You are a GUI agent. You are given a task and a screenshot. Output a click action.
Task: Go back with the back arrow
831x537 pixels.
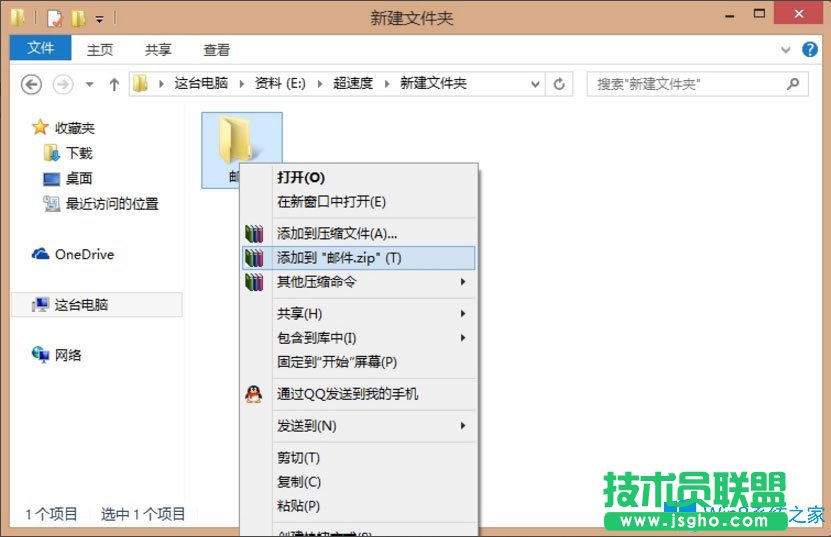(x=31, y=84)
